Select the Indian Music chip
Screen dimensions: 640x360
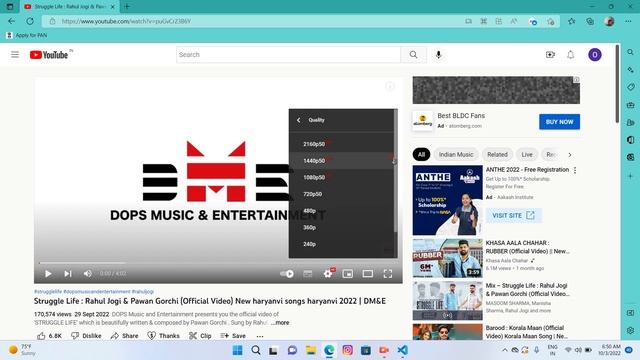click(456, 155)
